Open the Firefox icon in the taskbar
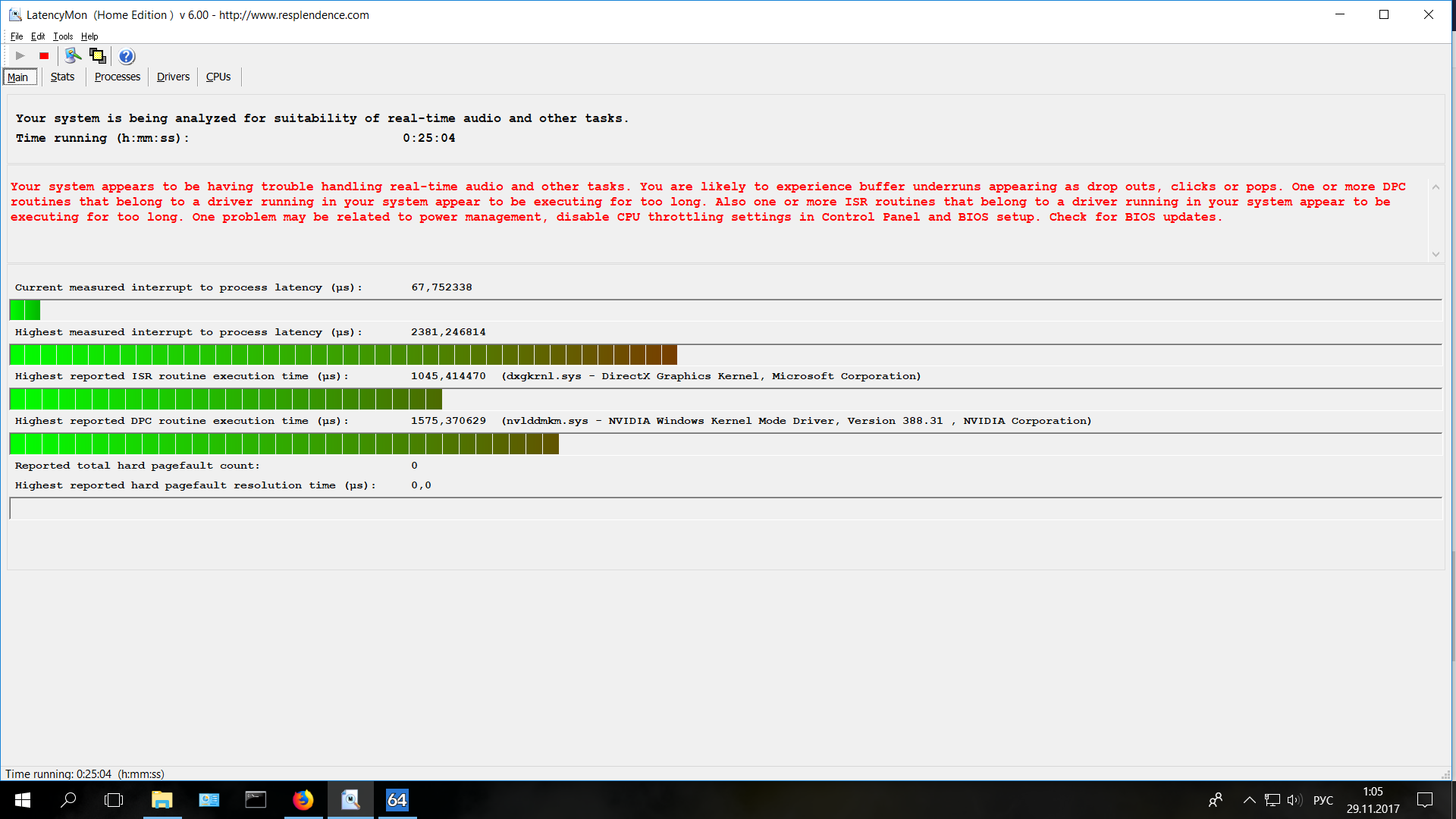 tap(303, 800)
